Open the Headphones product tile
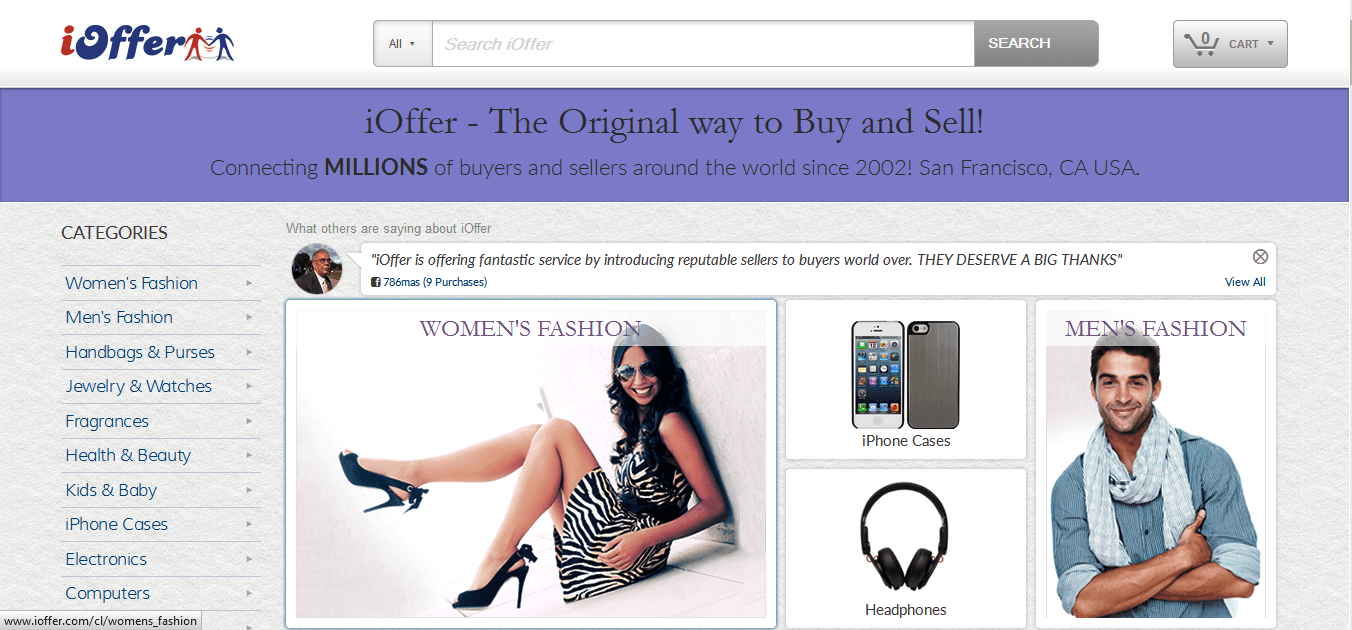This screenshot has width=1352, height=630. pos(906,548)
